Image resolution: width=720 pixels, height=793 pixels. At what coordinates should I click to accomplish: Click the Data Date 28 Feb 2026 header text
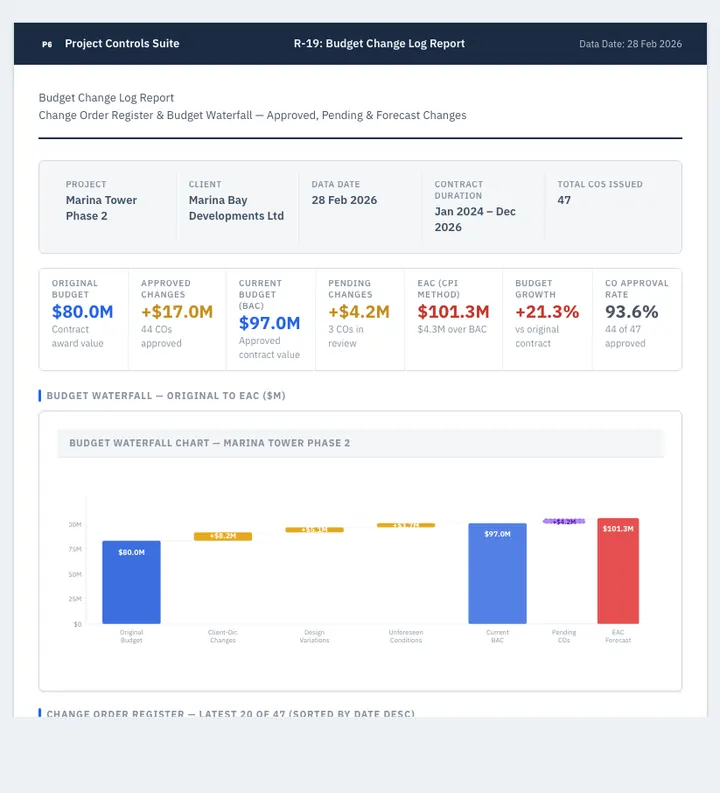tap(630, 44)
